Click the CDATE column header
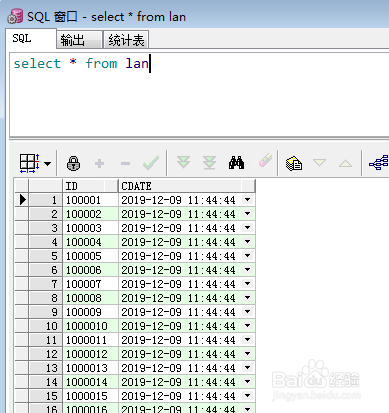The image size is (389, 413). point(186,186)
